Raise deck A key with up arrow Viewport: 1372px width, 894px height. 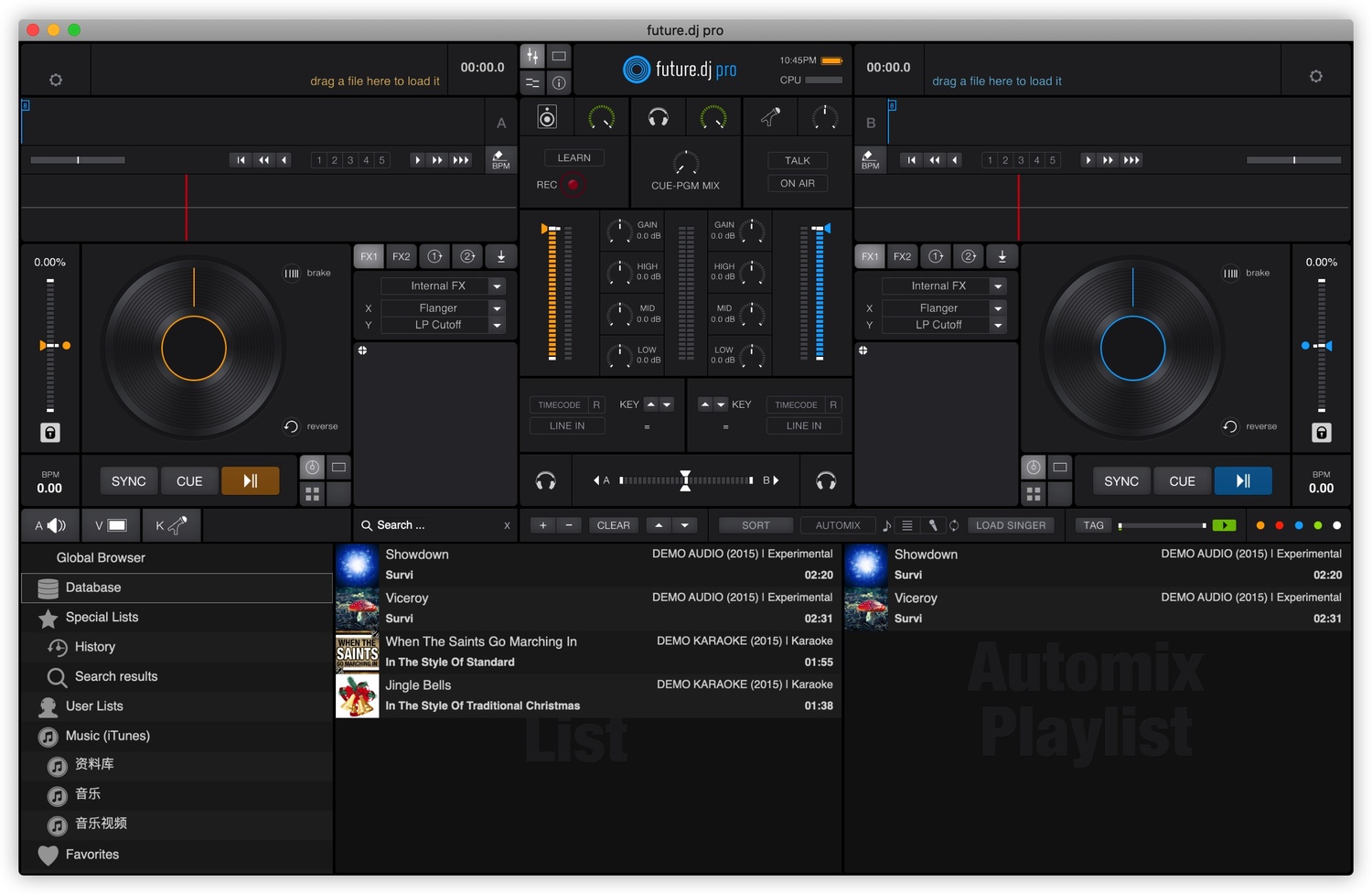pos(651,404)
